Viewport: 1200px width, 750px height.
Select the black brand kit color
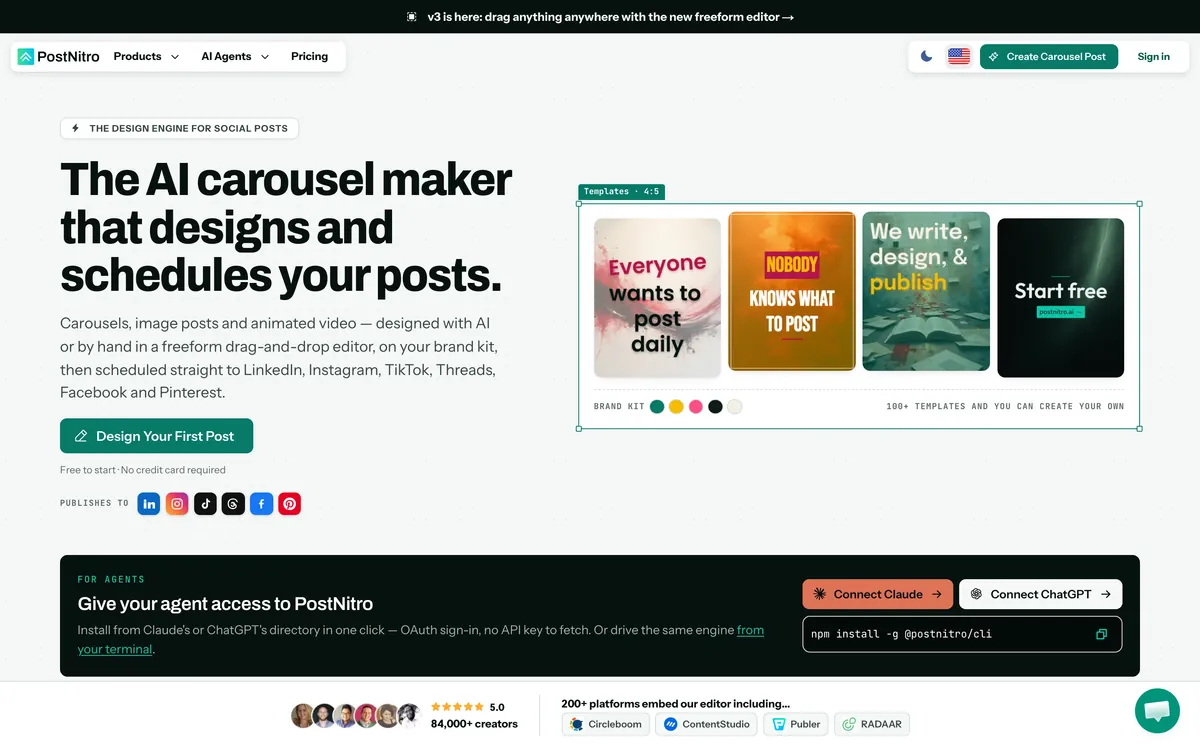(x=715, y=407)
